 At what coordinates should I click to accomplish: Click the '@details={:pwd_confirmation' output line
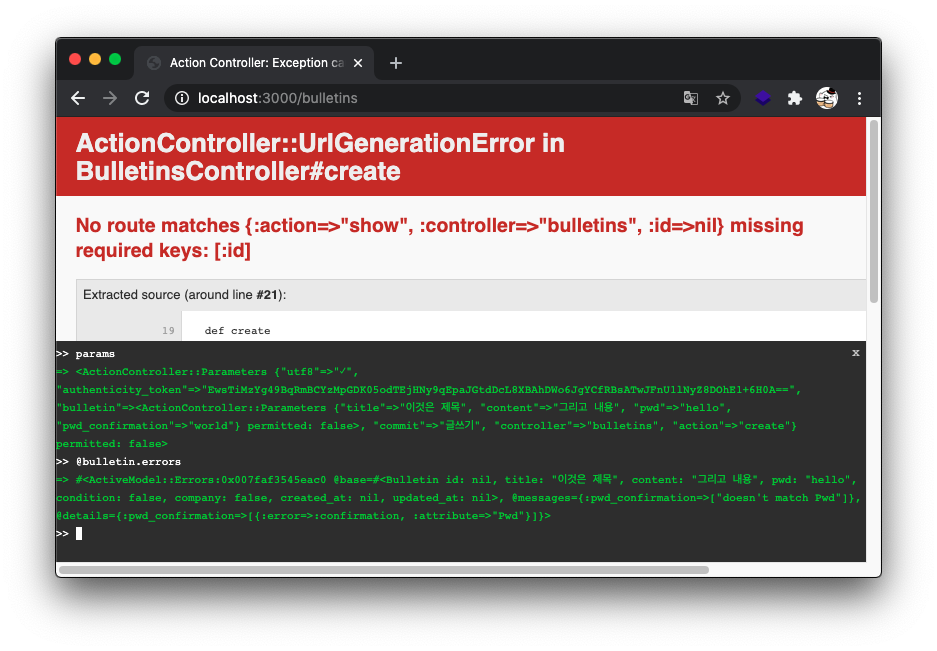[x=304, y=516]
